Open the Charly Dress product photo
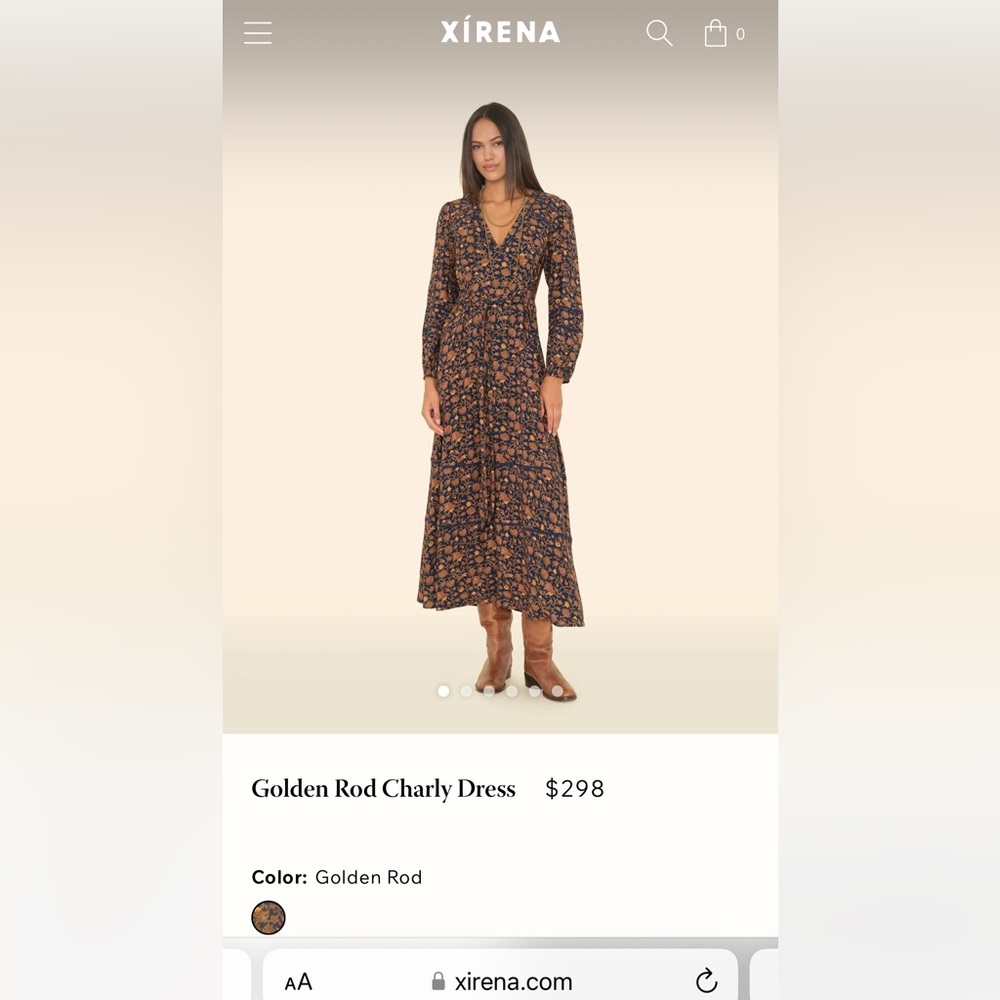Image resolution: width=1000 pixels, height=1000 pixels. pyautogui.click(x=500, y=399)
